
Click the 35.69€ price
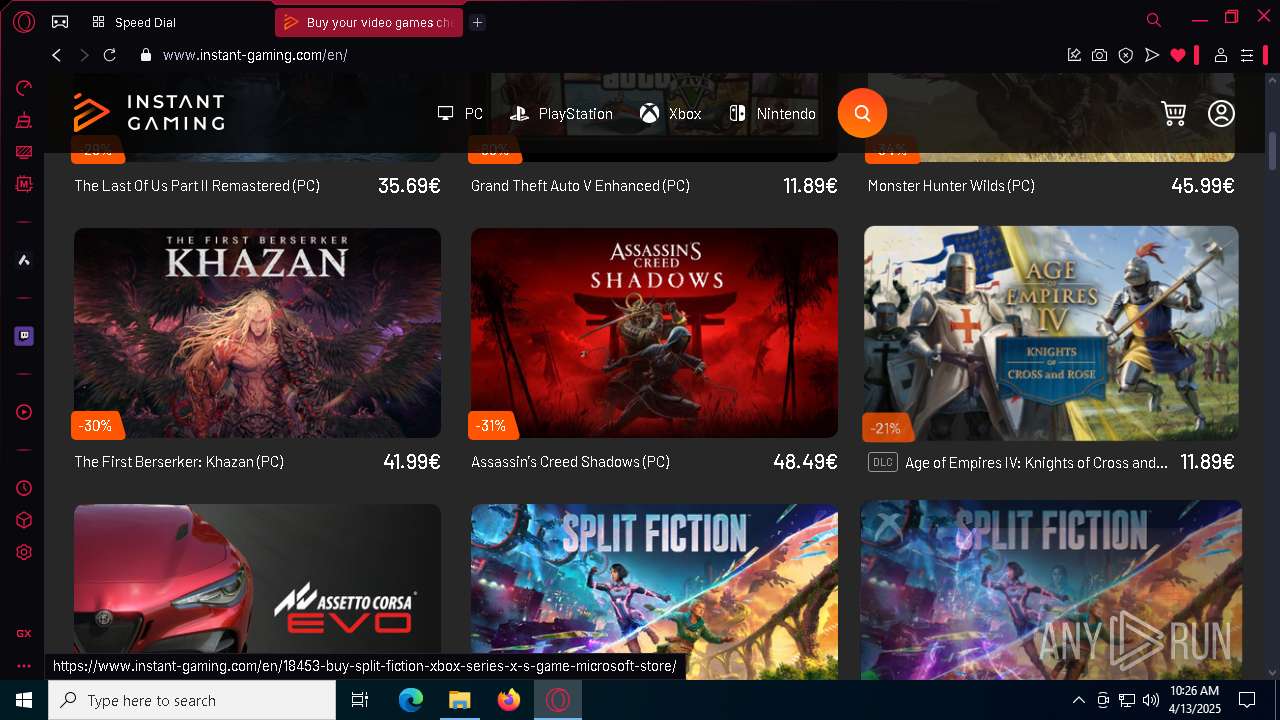(x=409, y=186)
